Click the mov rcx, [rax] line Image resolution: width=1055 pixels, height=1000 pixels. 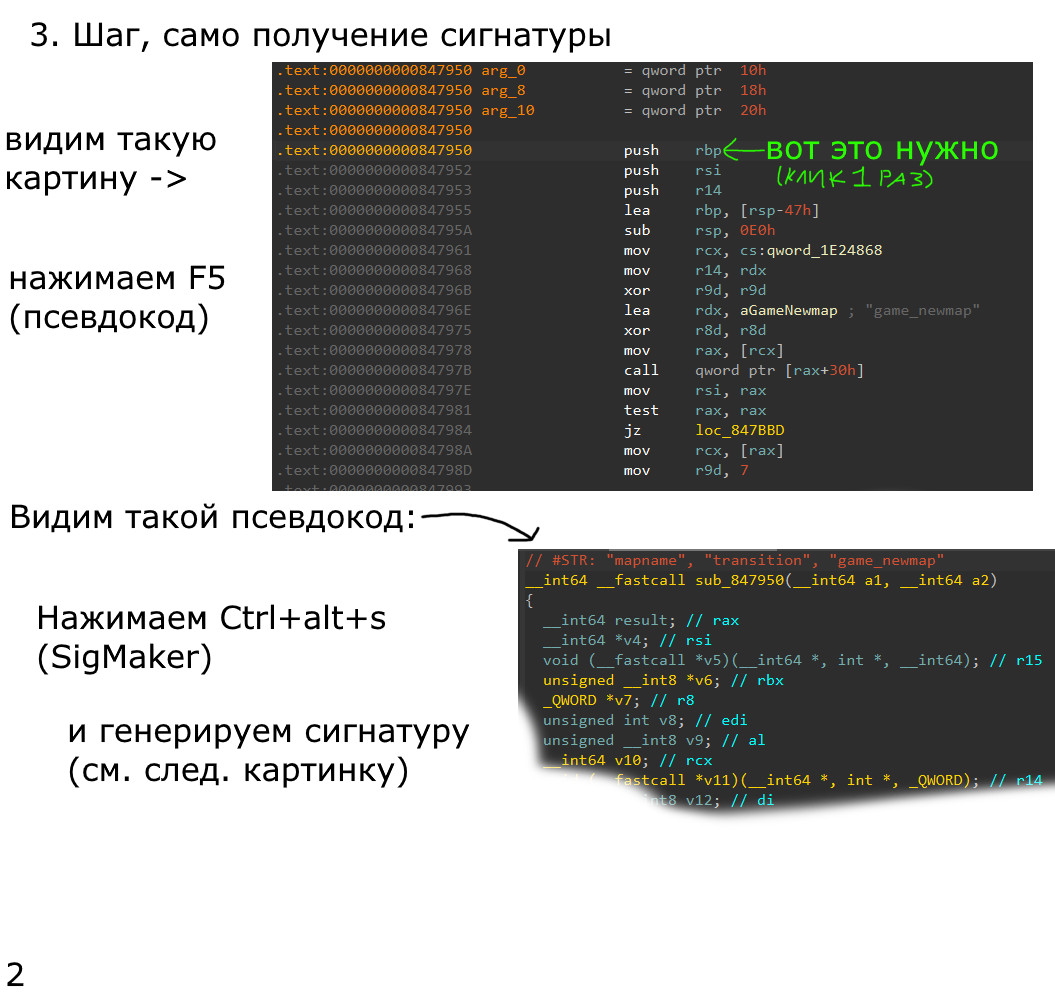(704, 450)
